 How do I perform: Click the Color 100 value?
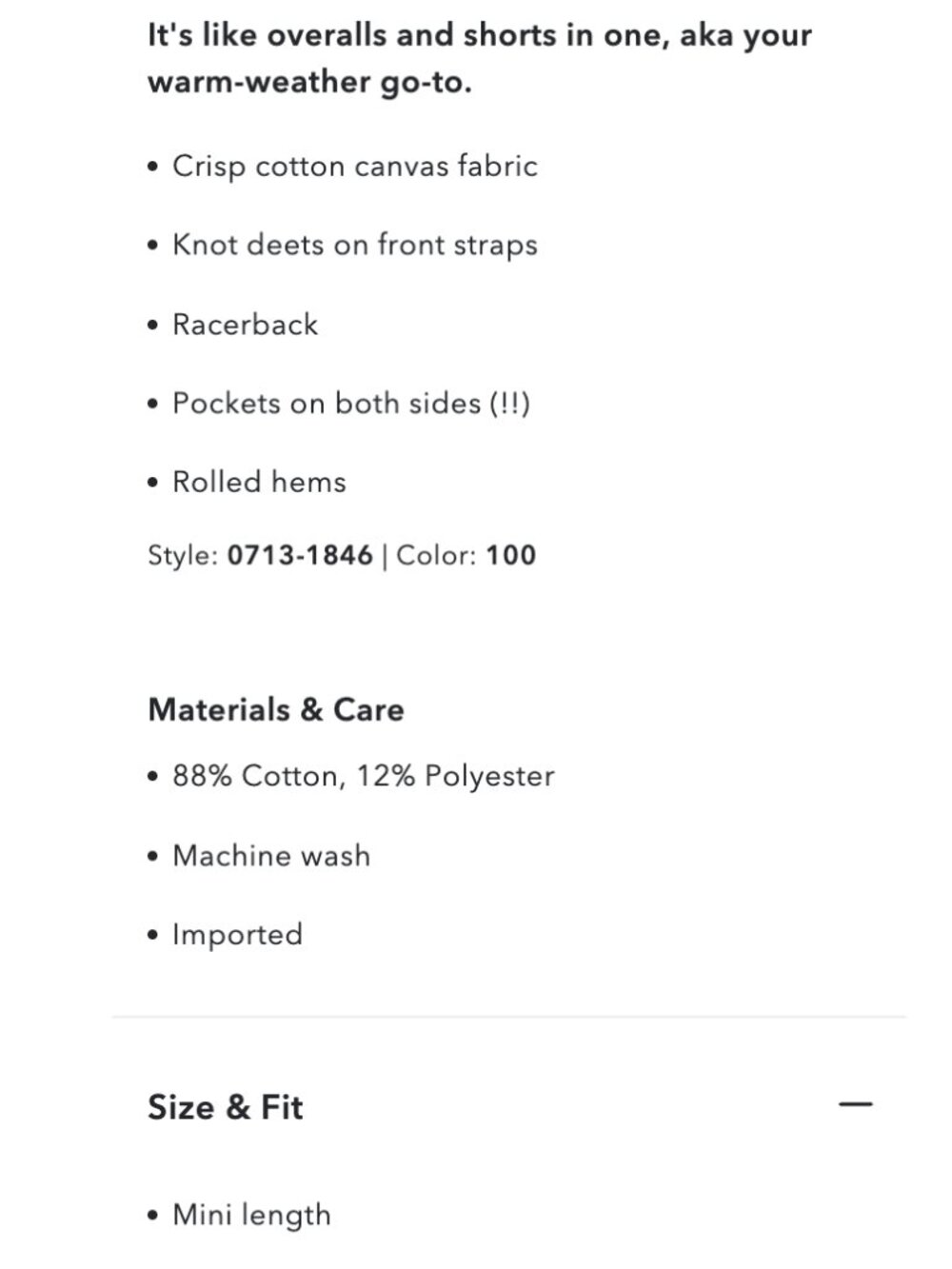click(x=511, y=555)
